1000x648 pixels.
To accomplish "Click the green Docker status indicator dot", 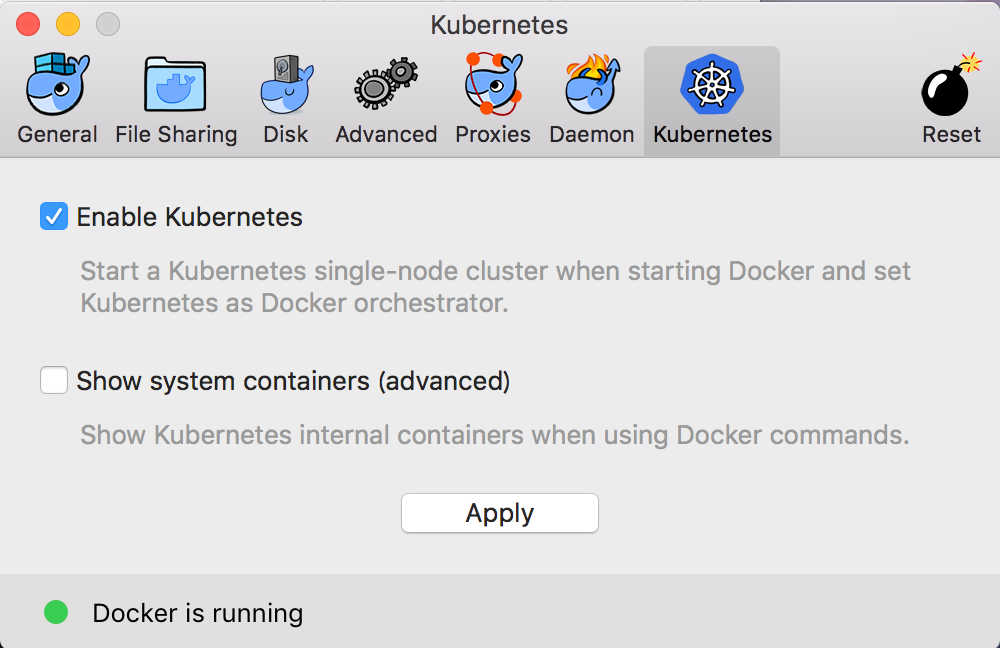I will tap(56, 612).
